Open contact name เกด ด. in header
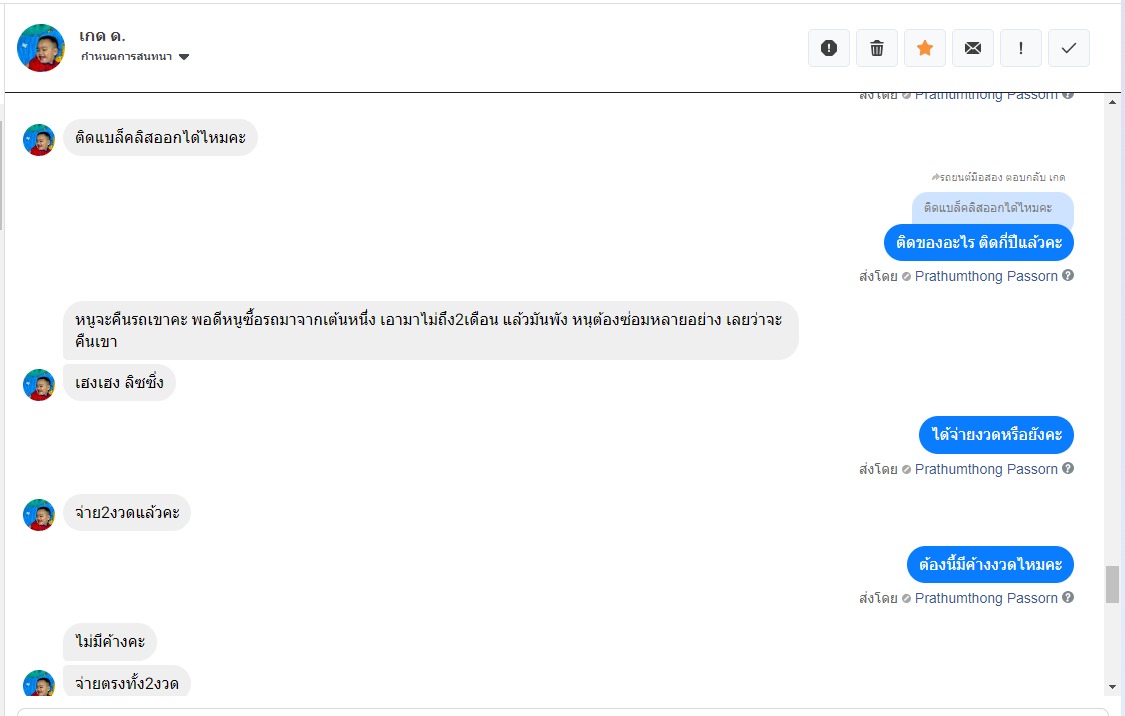Viewport: 1125px width, 716px height. click(x=102, y=36)
